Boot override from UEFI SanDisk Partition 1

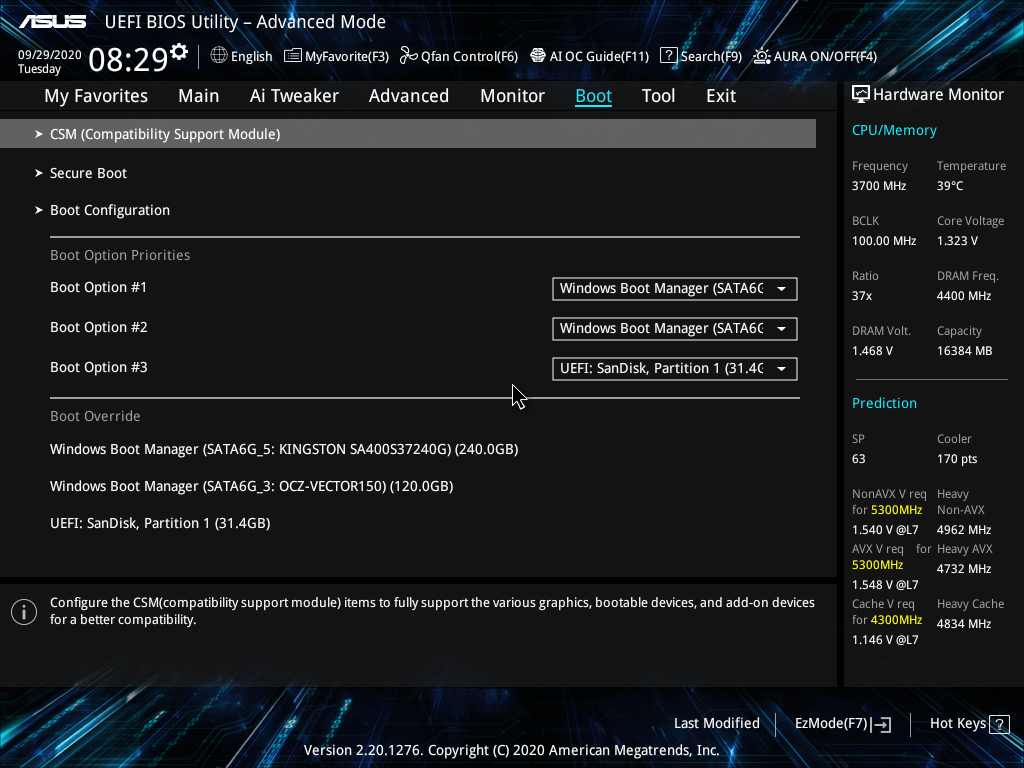tap(160, 524)
